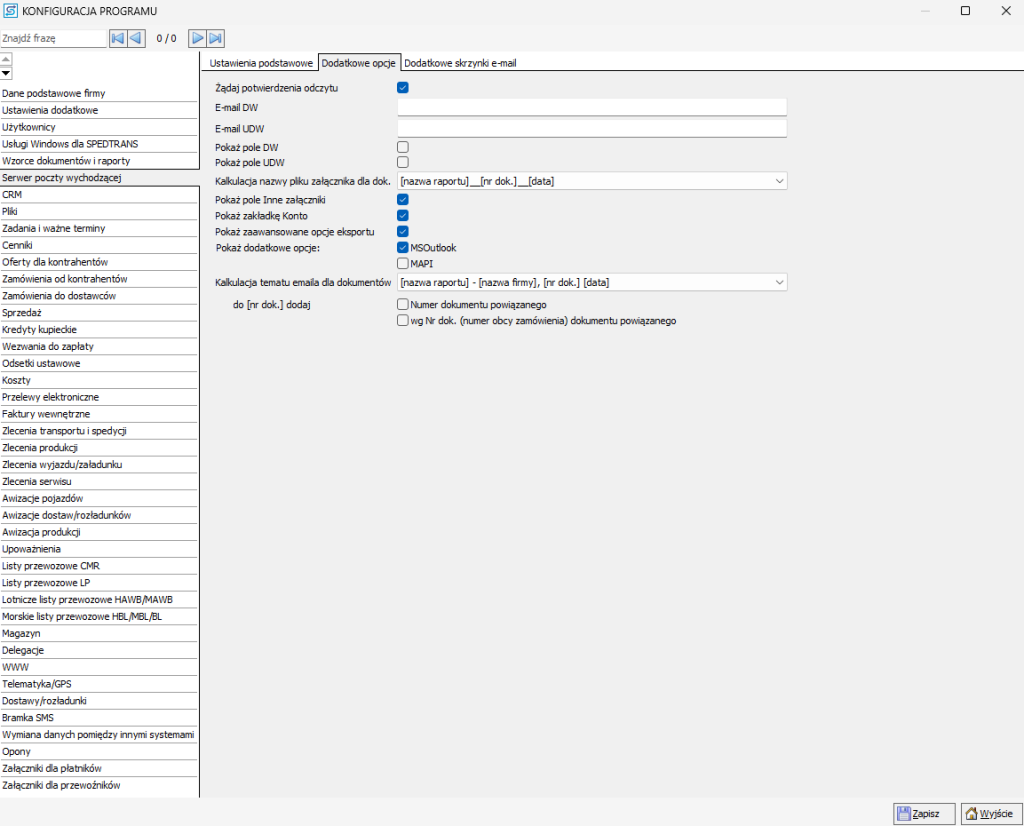The height and width of the screenshot is (826, 1024).
Task: Tick the MAPI checkbox
Action: click(403, 264)
